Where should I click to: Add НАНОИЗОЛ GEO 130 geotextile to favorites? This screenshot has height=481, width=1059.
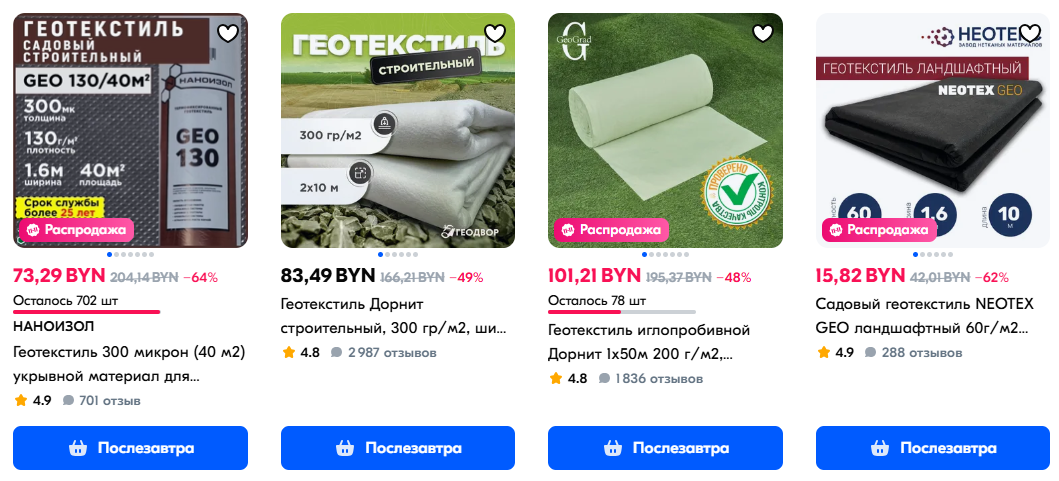pos(228,33)
